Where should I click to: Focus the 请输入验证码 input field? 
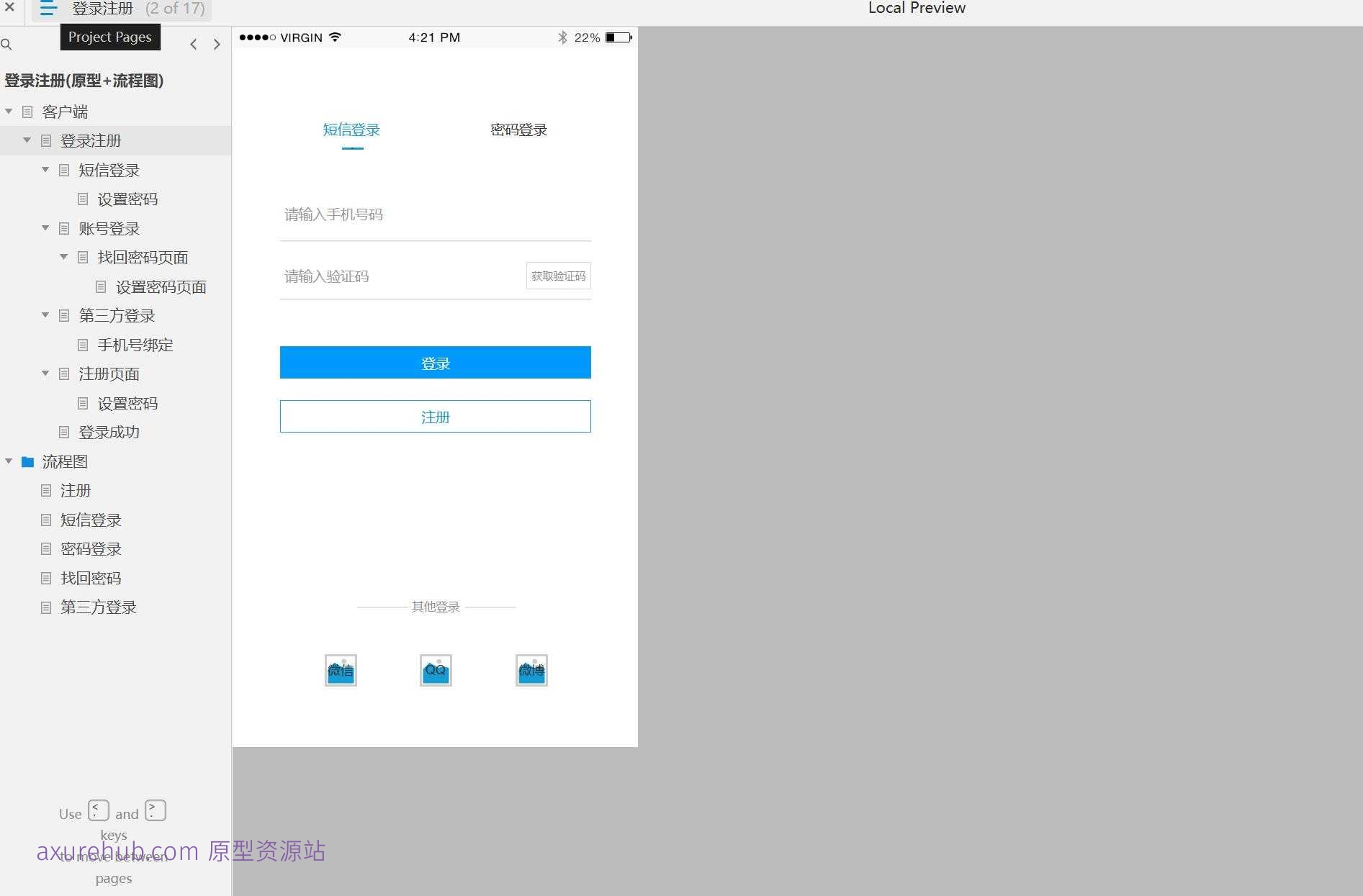click(402, 276)
